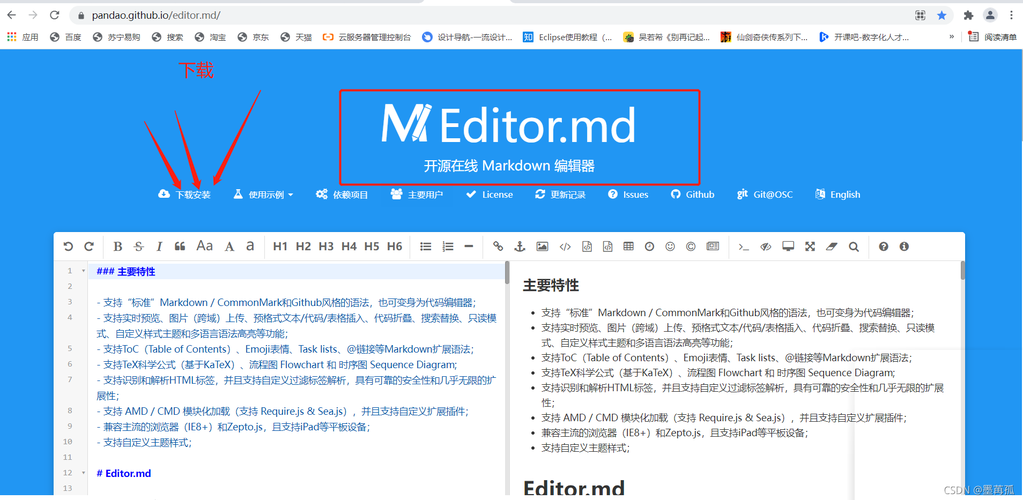Viewport: 1023px width, 500px height.
Task: Open the emoji picker smiley icon
Action: (x=670, y=247)
